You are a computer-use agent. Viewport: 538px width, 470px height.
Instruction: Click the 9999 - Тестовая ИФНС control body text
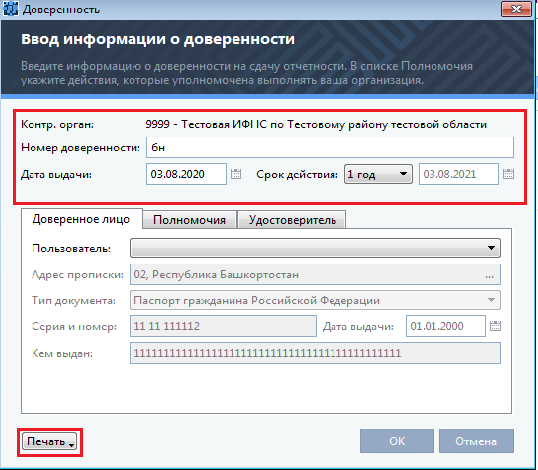(316, 124)
